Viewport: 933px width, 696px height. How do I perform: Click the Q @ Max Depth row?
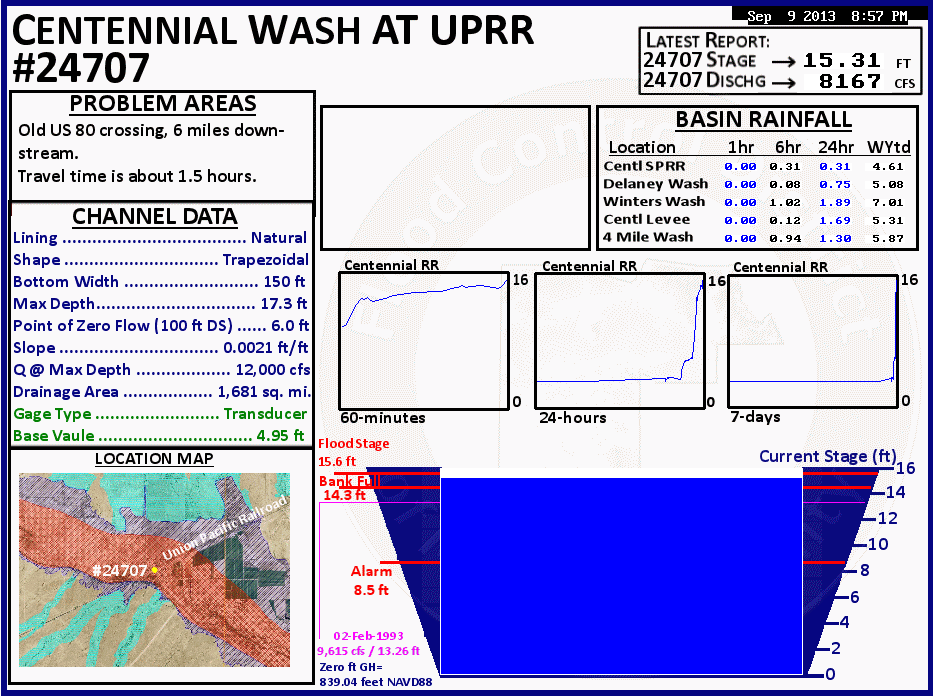162,370
